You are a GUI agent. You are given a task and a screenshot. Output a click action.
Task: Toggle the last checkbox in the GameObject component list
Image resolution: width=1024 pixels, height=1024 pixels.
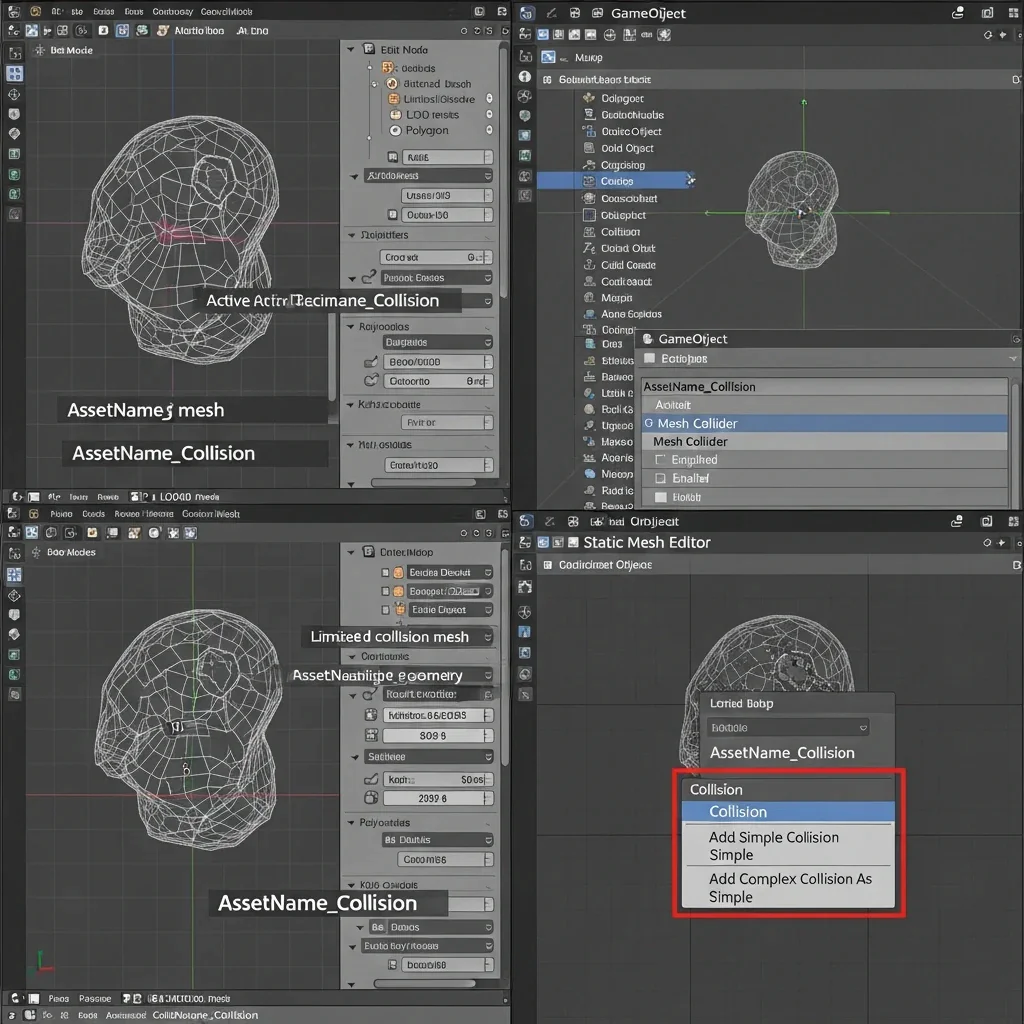tap(660, 497)
